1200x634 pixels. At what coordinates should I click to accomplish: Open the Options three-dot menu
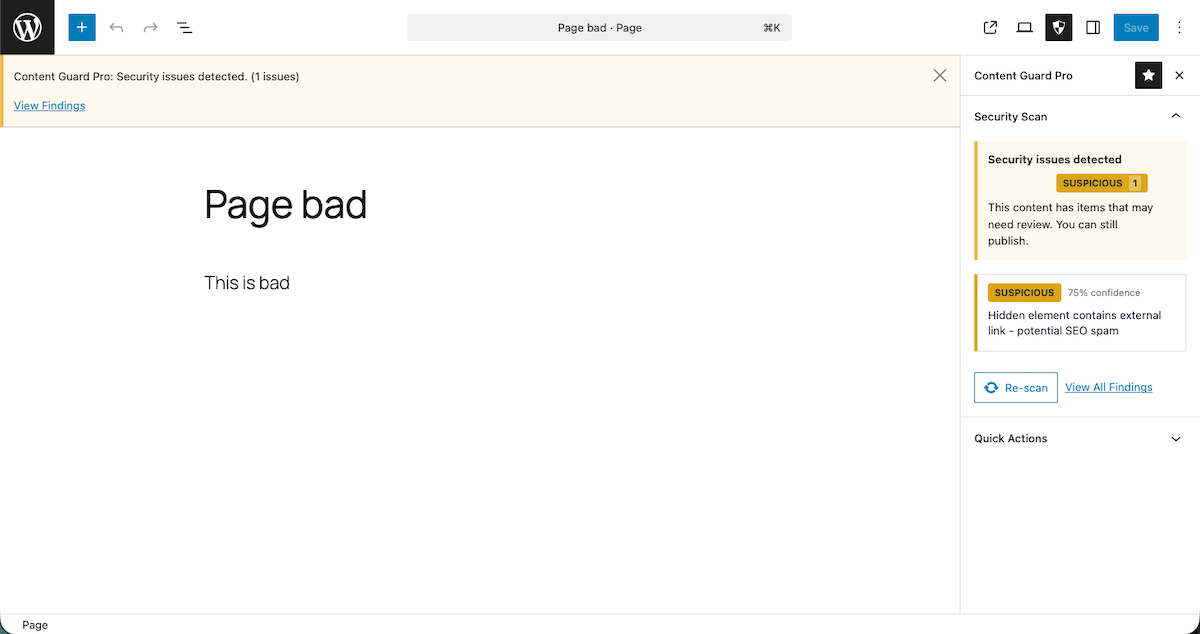1179,27
